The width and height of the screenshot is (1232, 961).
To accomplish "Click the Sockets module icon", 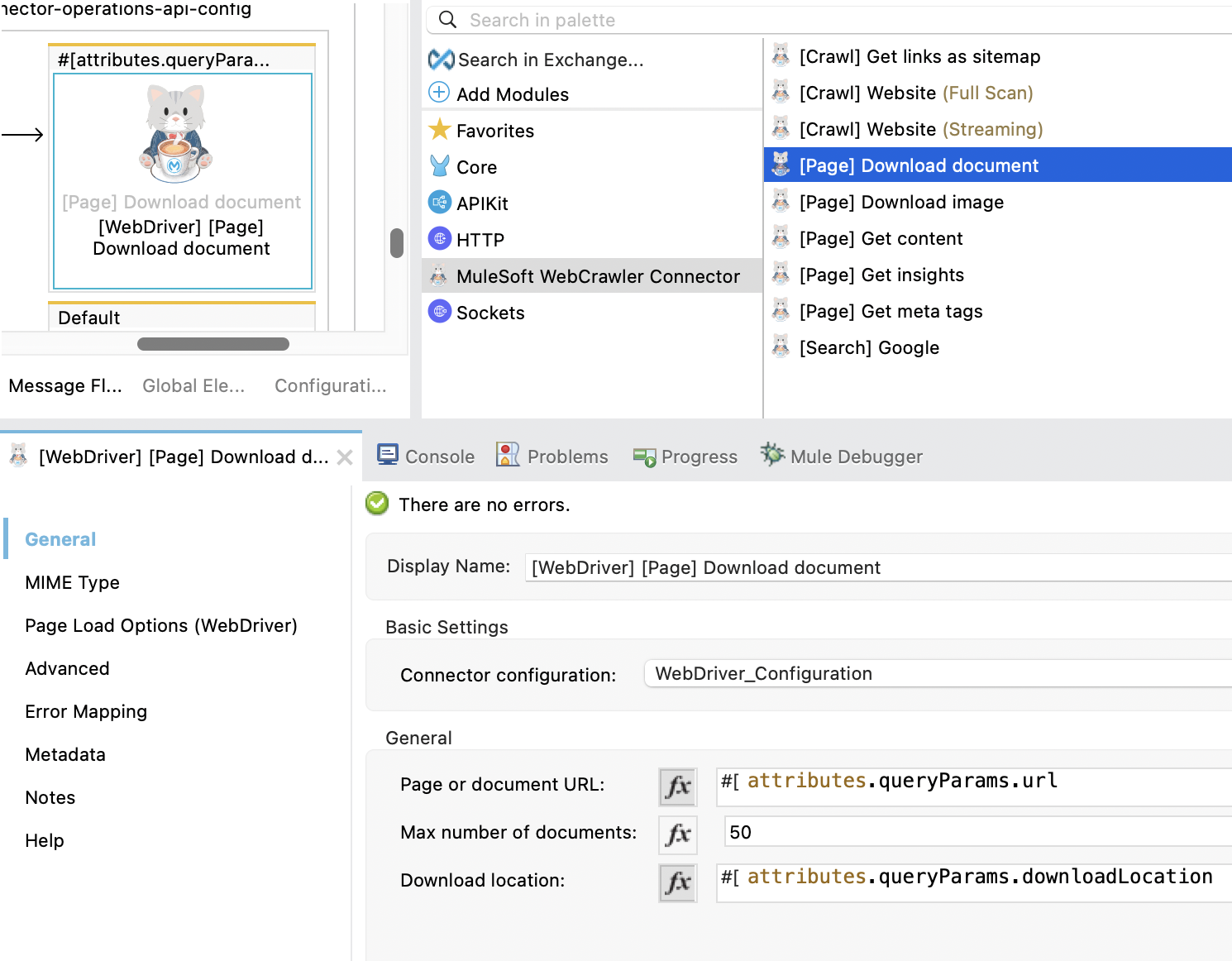I will tap(439, 311).
